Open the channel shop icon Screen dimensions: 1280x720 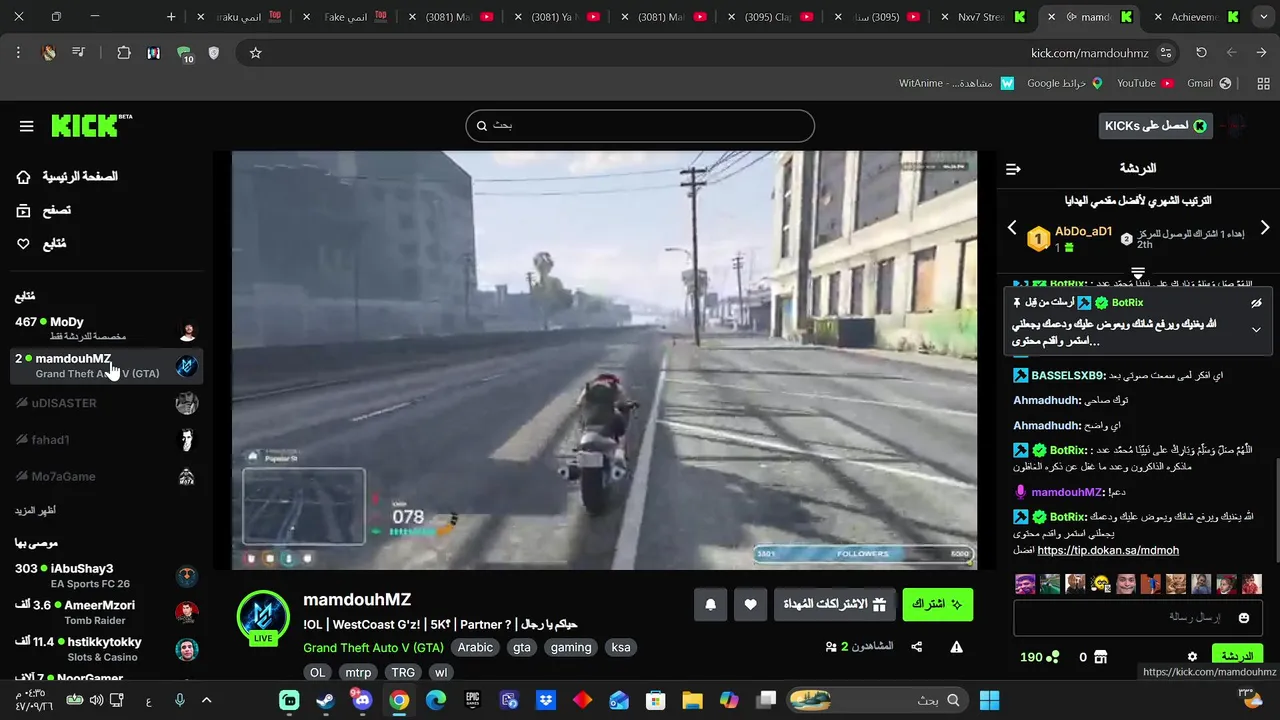pyautogui.click(x=1100, y=657)
